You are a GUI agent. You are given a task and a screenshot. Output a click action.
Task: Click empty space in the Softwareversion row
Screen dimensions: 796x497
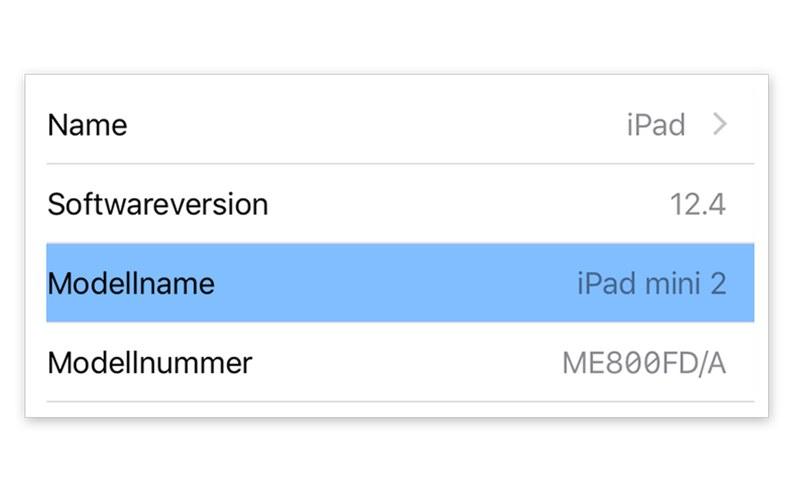460,205
